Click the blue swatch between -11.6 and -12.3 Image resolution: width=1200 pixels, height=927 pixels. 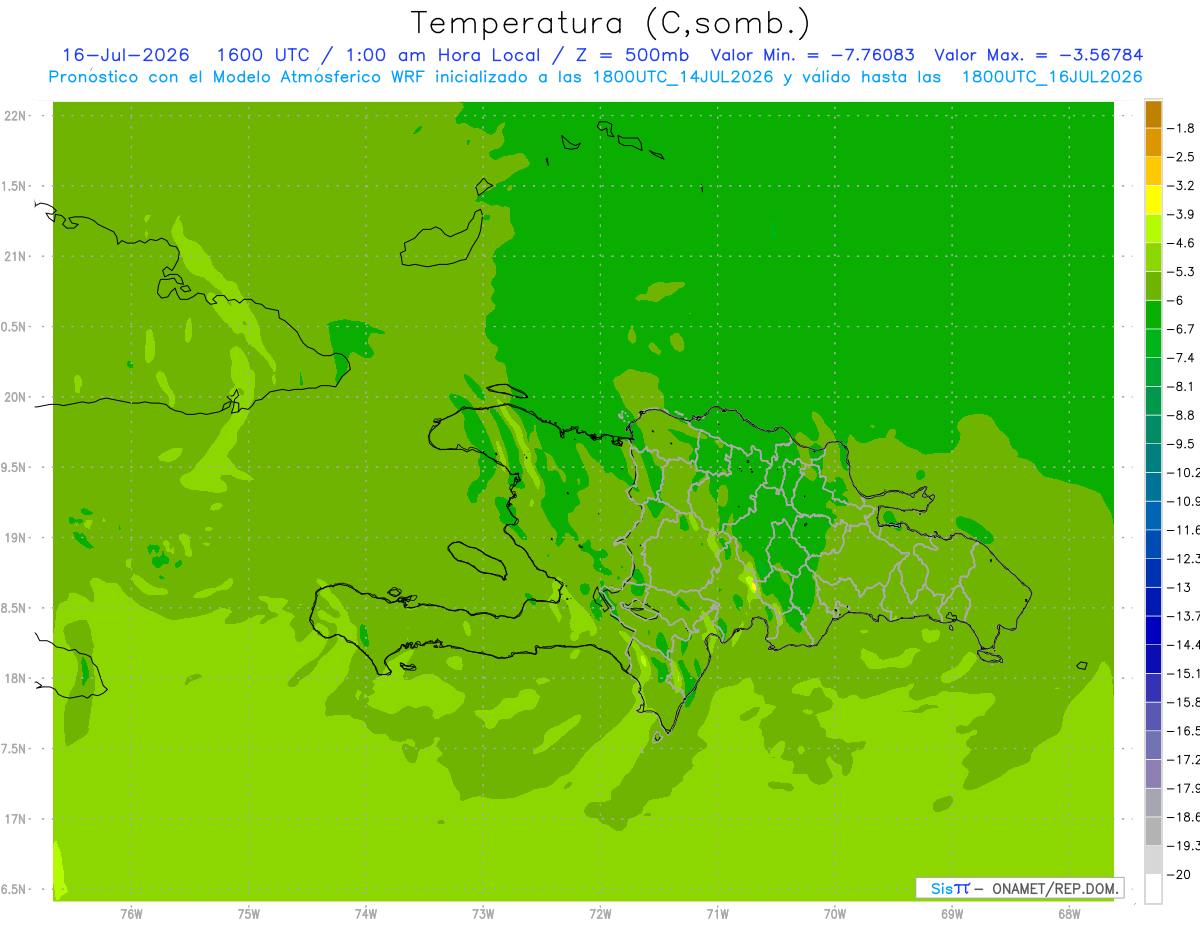point(1153,544)
